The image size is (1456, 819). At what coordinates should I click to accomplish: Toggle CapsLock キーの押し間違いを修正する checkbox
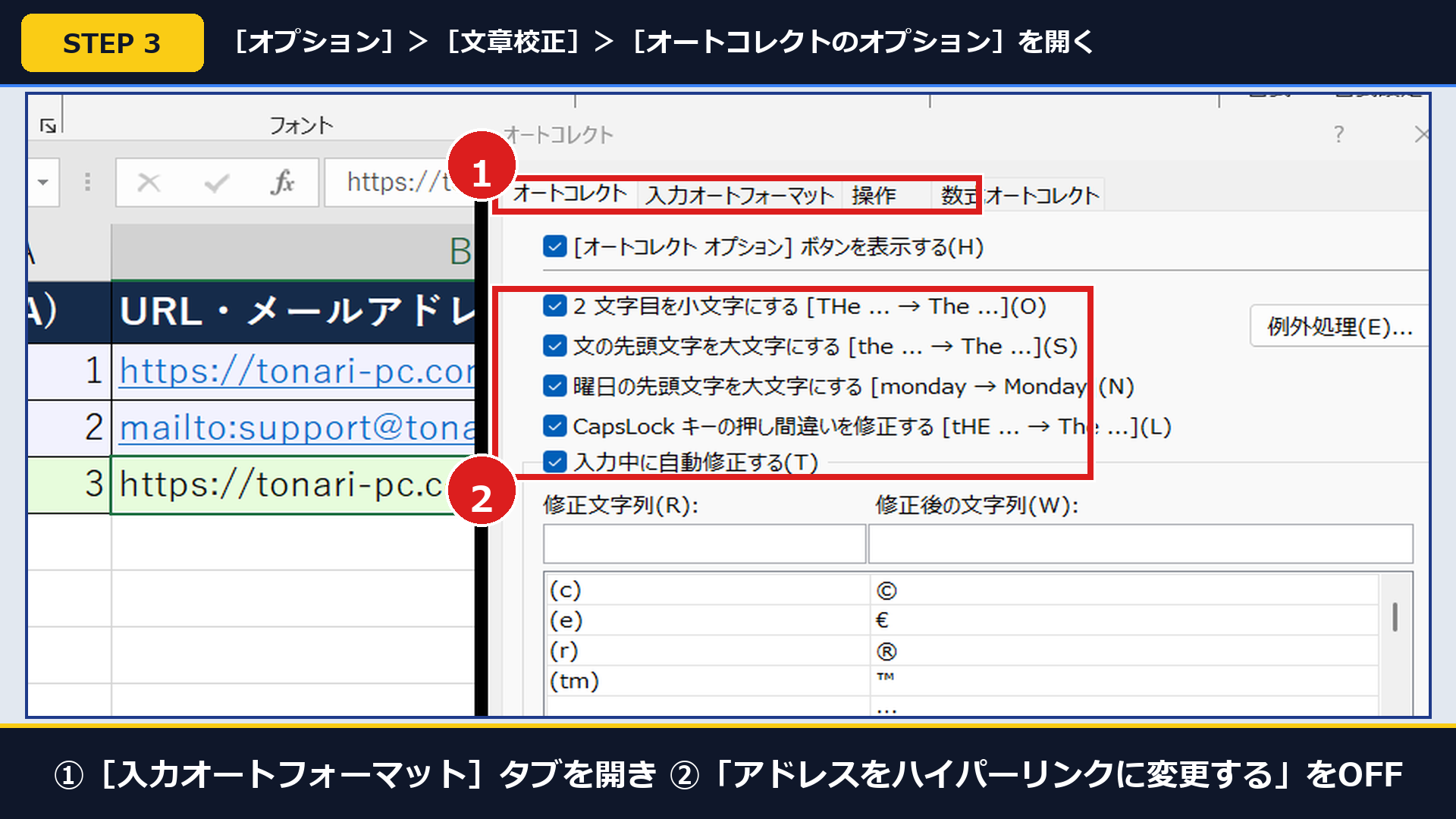coord(555,426)
